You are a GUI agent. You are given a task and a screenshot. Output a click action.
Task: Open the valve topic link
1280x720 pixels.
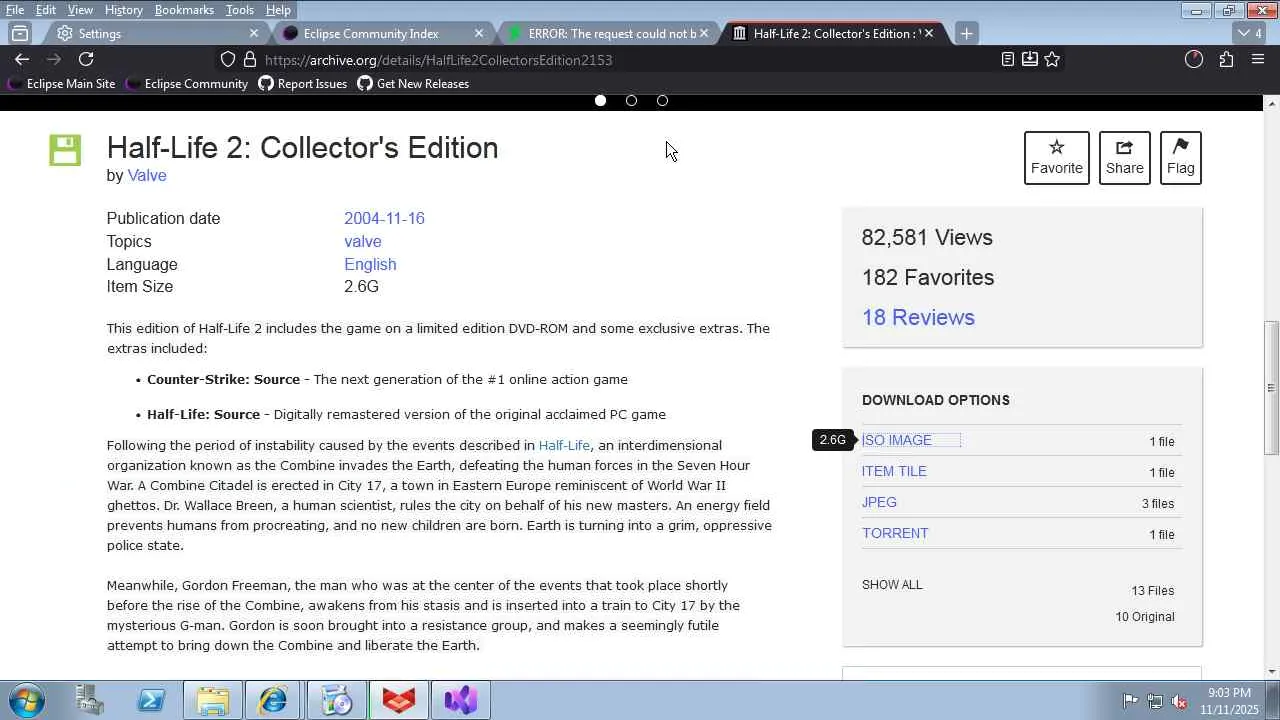(363, 242)
